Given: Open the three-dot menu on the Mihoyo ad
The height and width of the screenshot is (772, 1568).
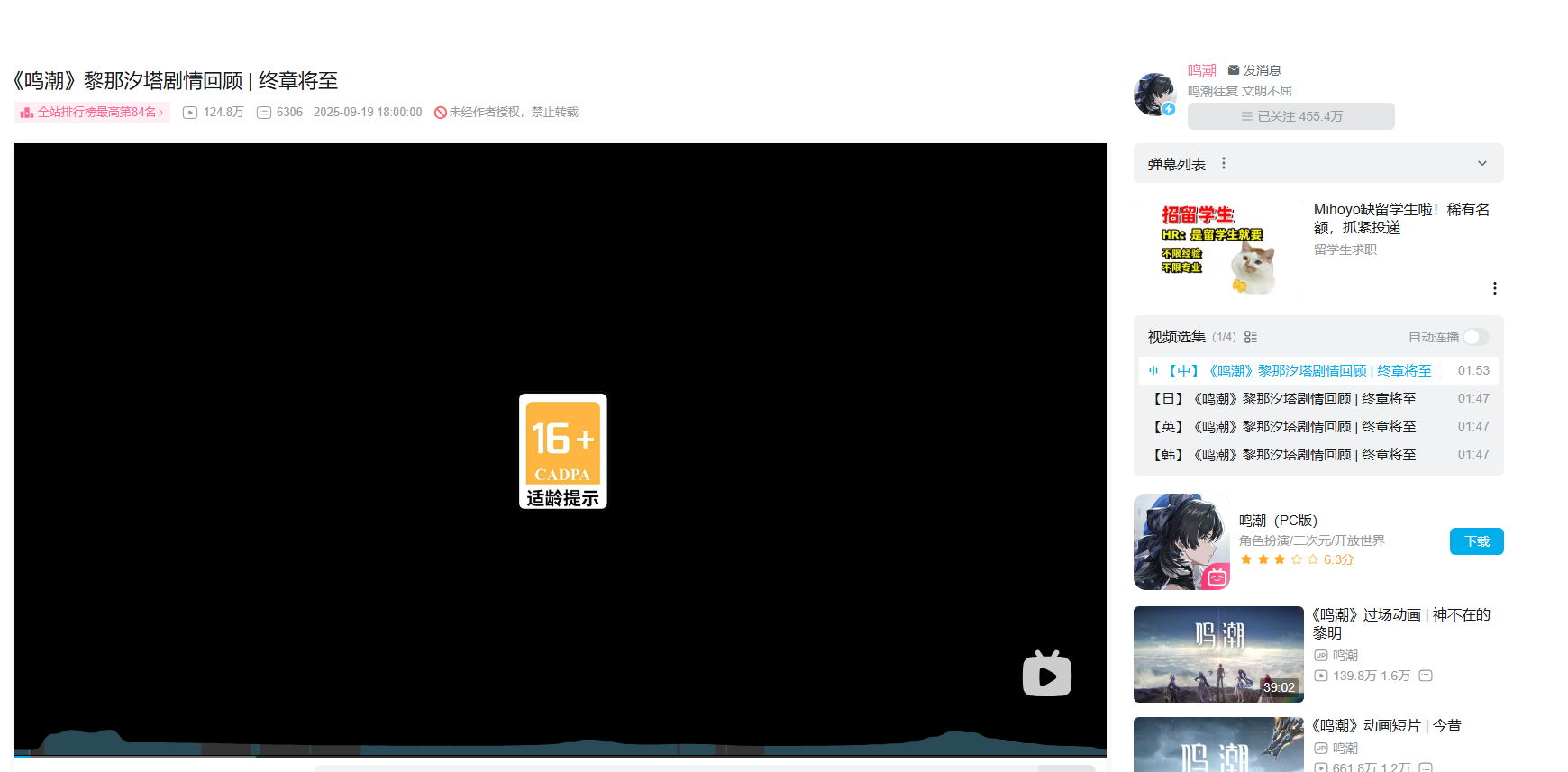Looking at the screenshot, I should tap(1495, 288).
